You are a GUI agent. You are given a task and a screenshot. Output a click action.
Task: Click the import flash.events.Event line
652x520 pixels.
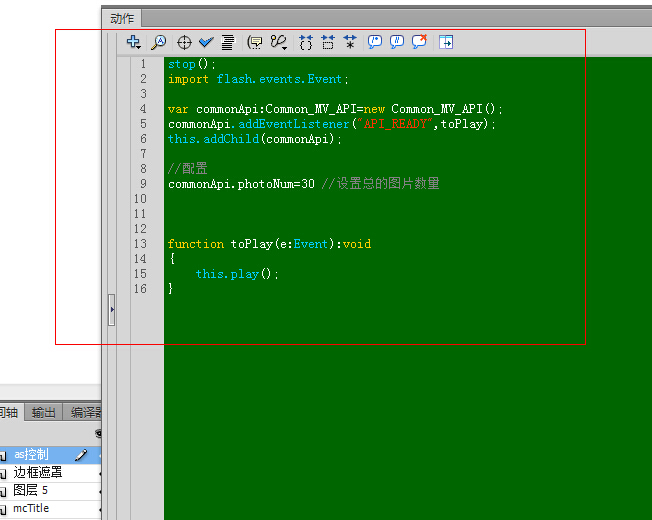point(258,79)
